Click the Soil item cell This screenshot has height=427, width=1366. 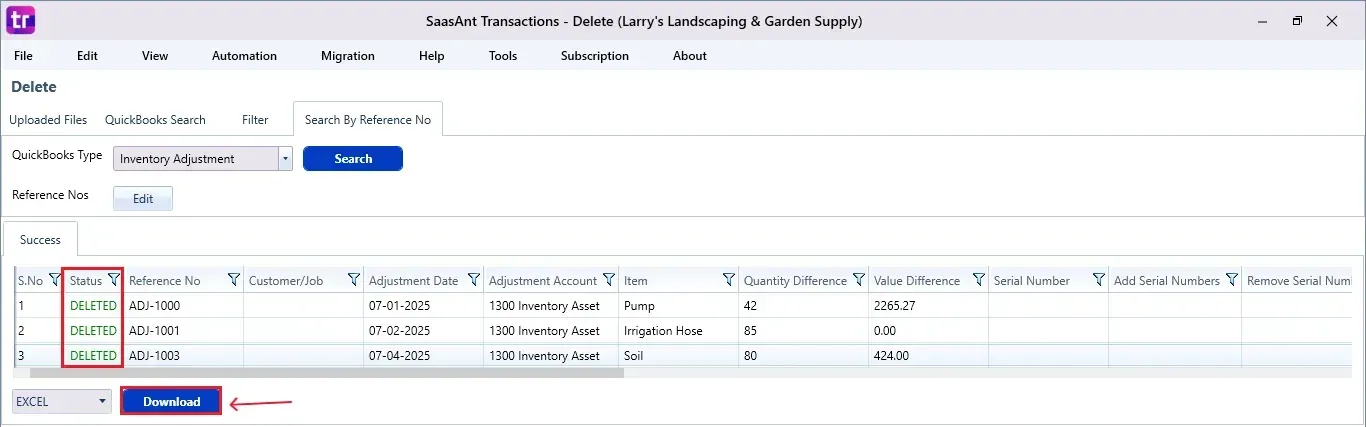coord(679,356)
